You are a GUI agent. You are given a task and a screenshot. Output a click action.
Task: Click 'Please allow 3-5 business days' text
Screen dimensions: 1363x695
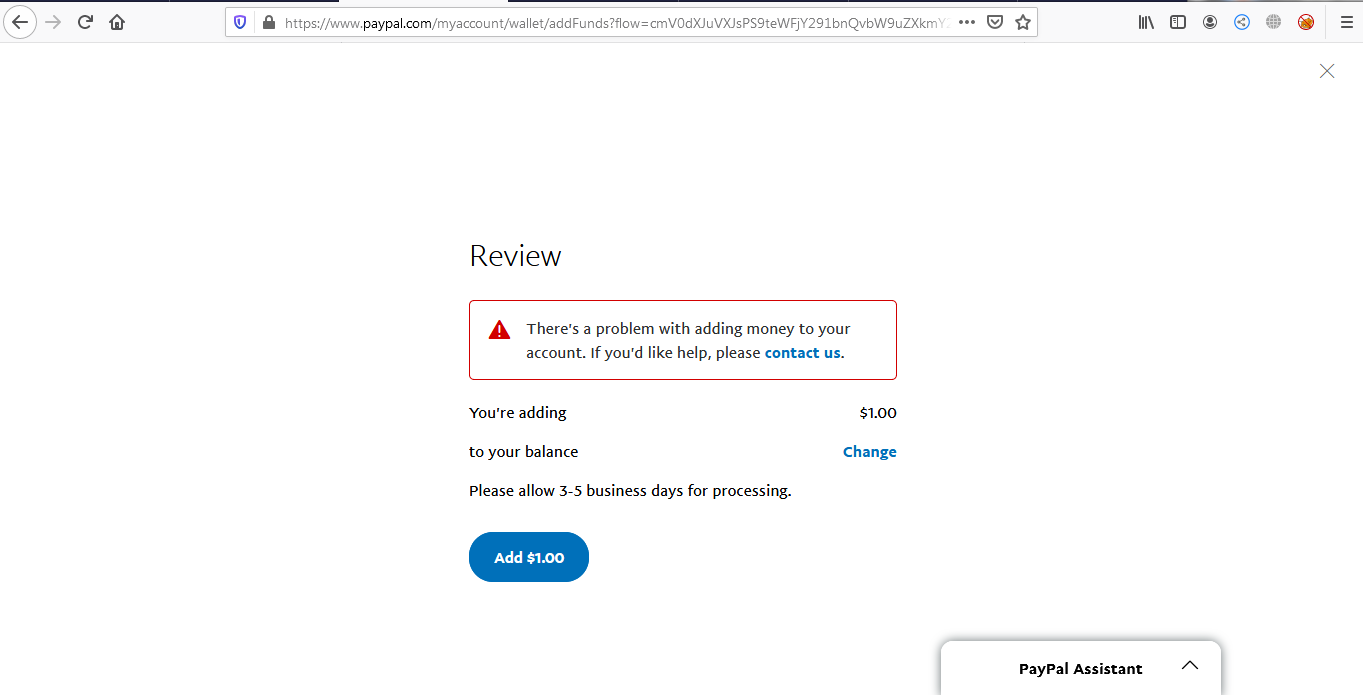[630, 491]
